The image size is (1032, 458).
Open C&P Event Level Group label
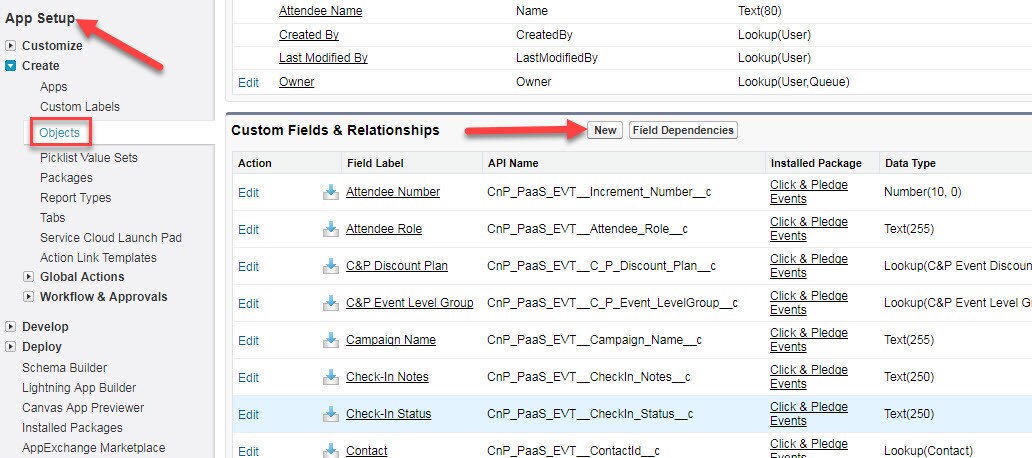tap(409, 303)
